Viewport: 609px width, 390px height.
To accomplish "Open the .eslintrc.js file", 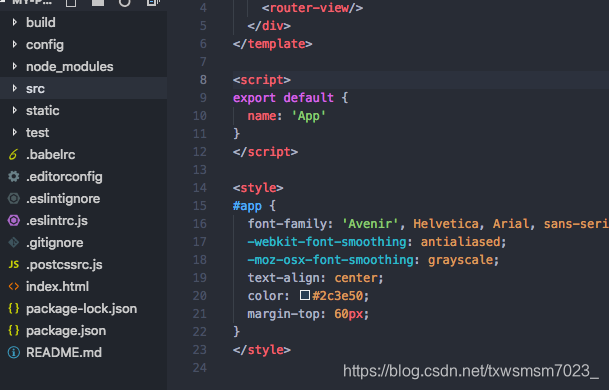I will 57,221.
